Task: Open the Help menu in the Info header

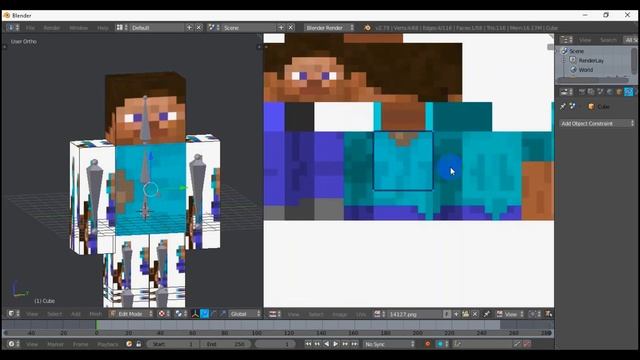Action: point(102,28)
